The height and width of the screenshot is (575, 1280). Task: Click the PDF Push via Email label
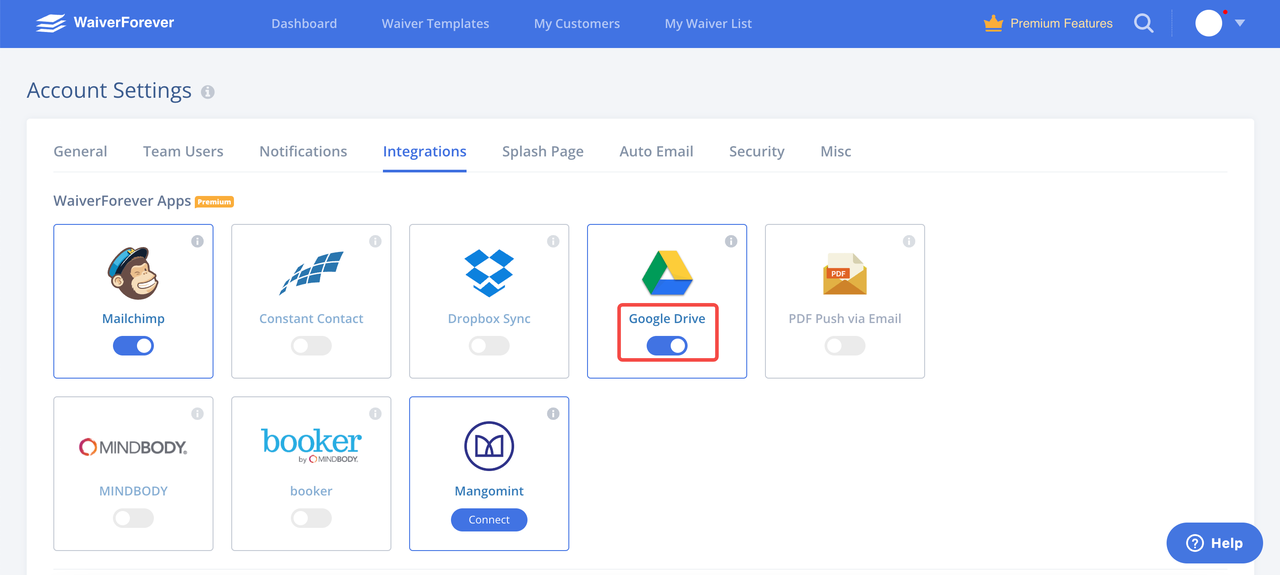pyautogui.click(x=845, y=319)
